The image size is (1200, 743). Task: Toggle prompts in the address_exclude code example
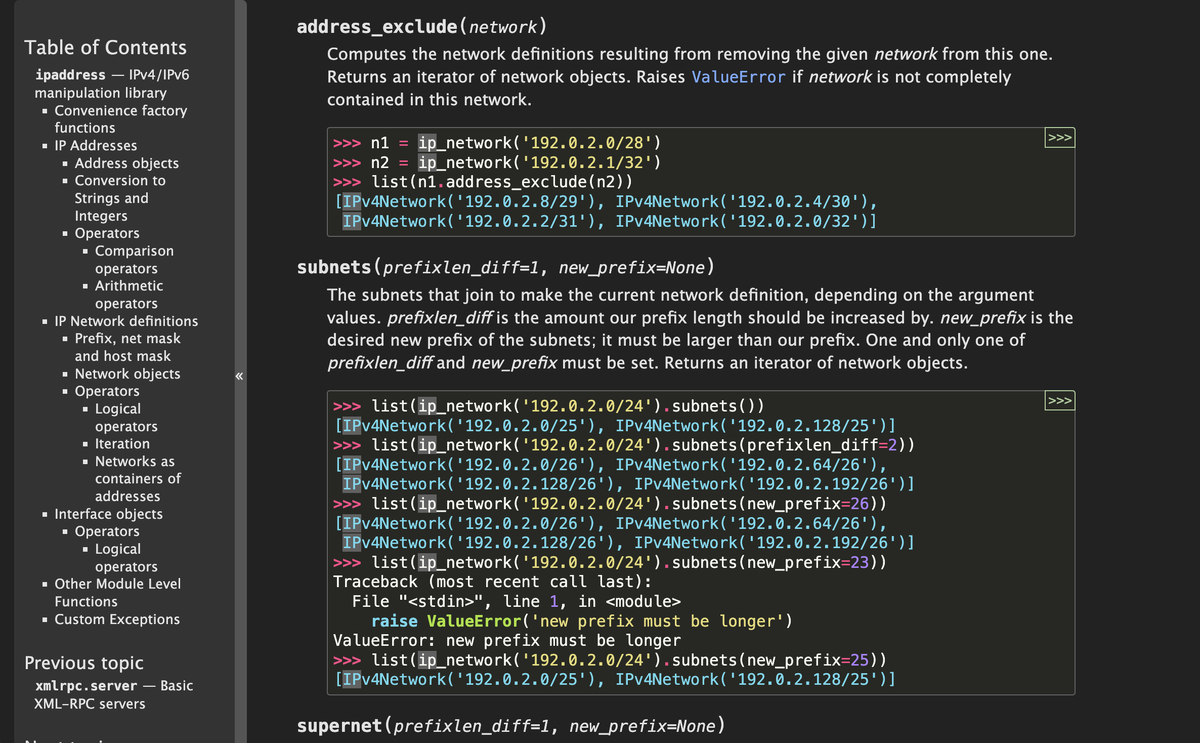1060,137
